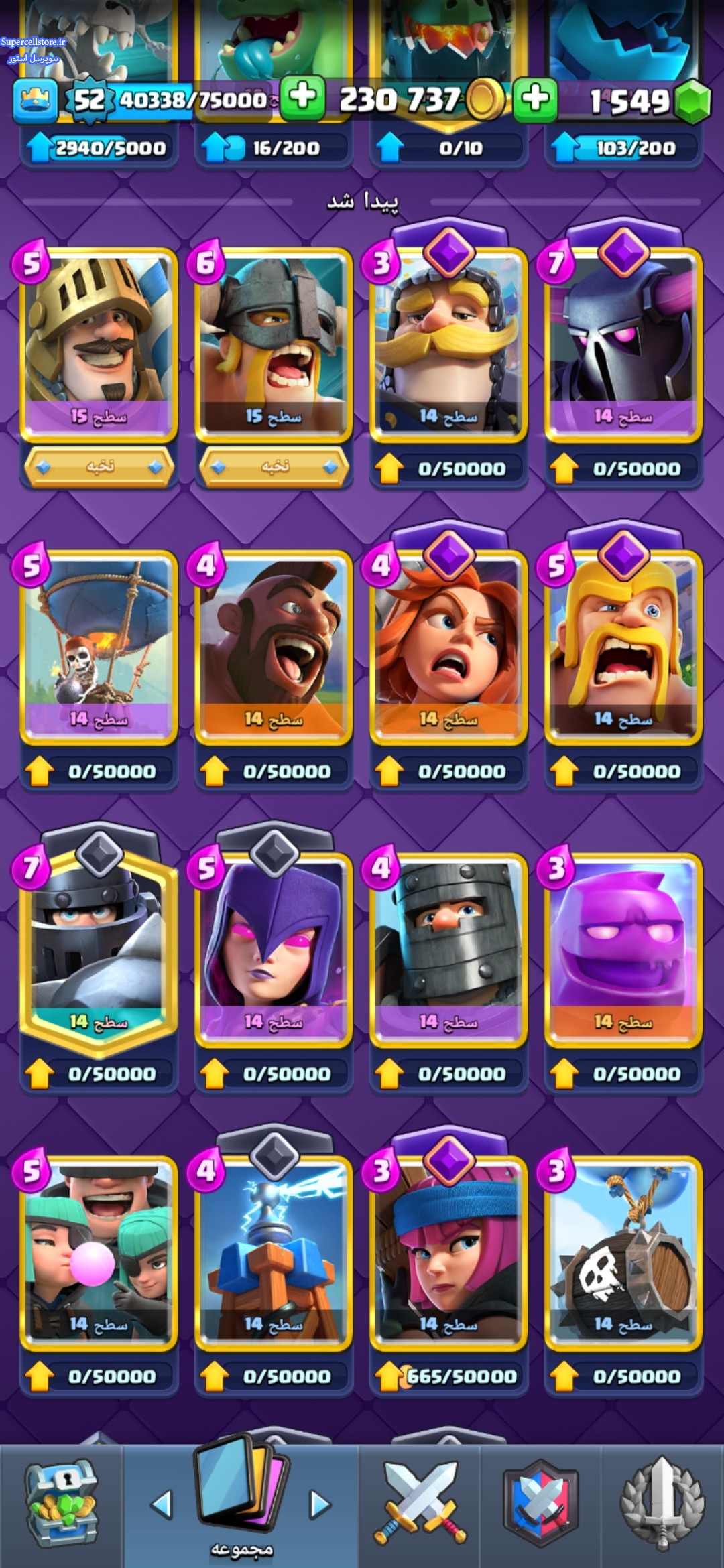Tap the 665/50000 progress bar under Archers

coord(448,1376)
